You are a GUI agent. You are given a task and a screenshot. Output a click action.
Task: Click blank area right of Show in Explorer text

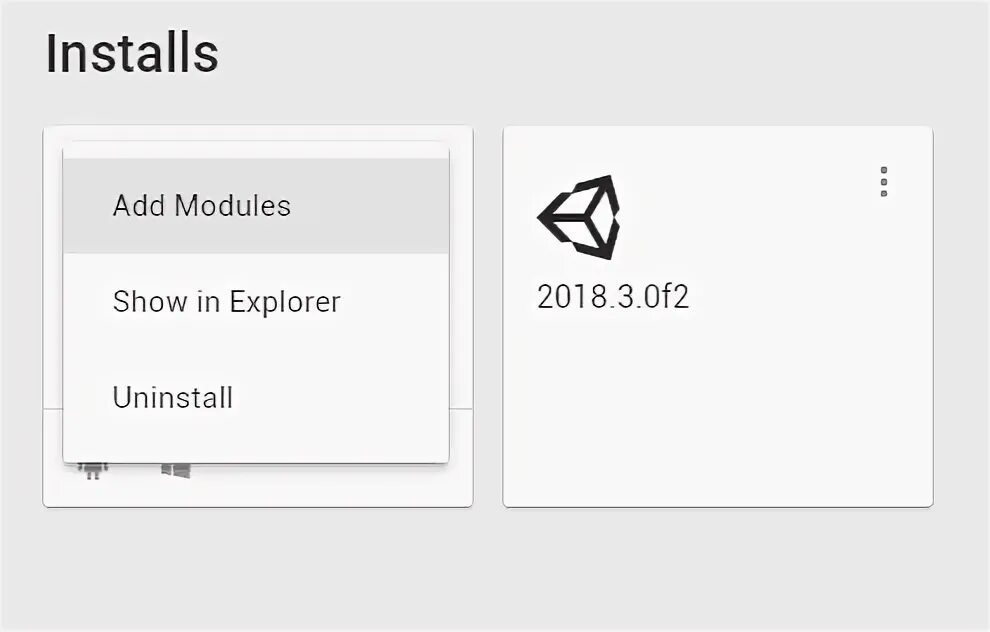click(400, 302)
